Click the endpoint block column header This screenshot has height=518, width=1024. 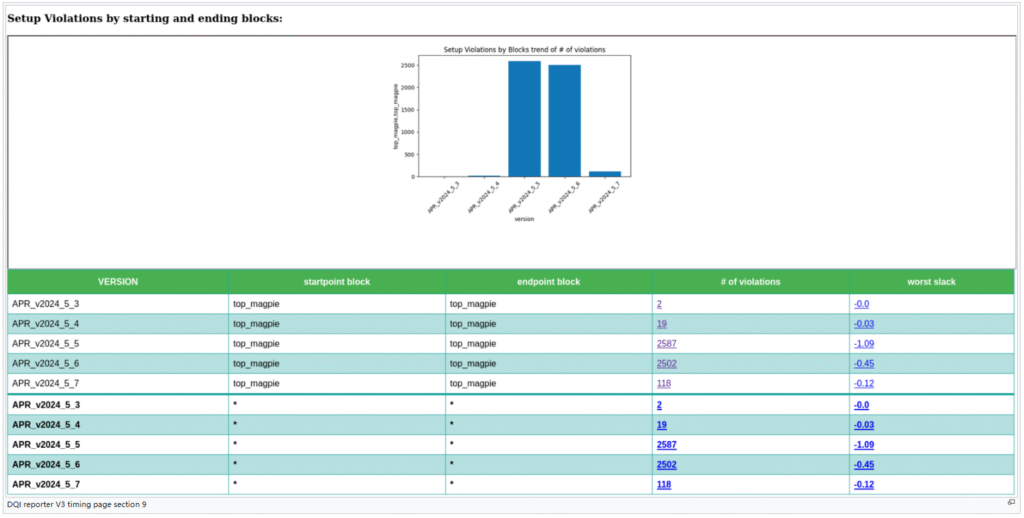pyautogui.click(x=549, y=282)
